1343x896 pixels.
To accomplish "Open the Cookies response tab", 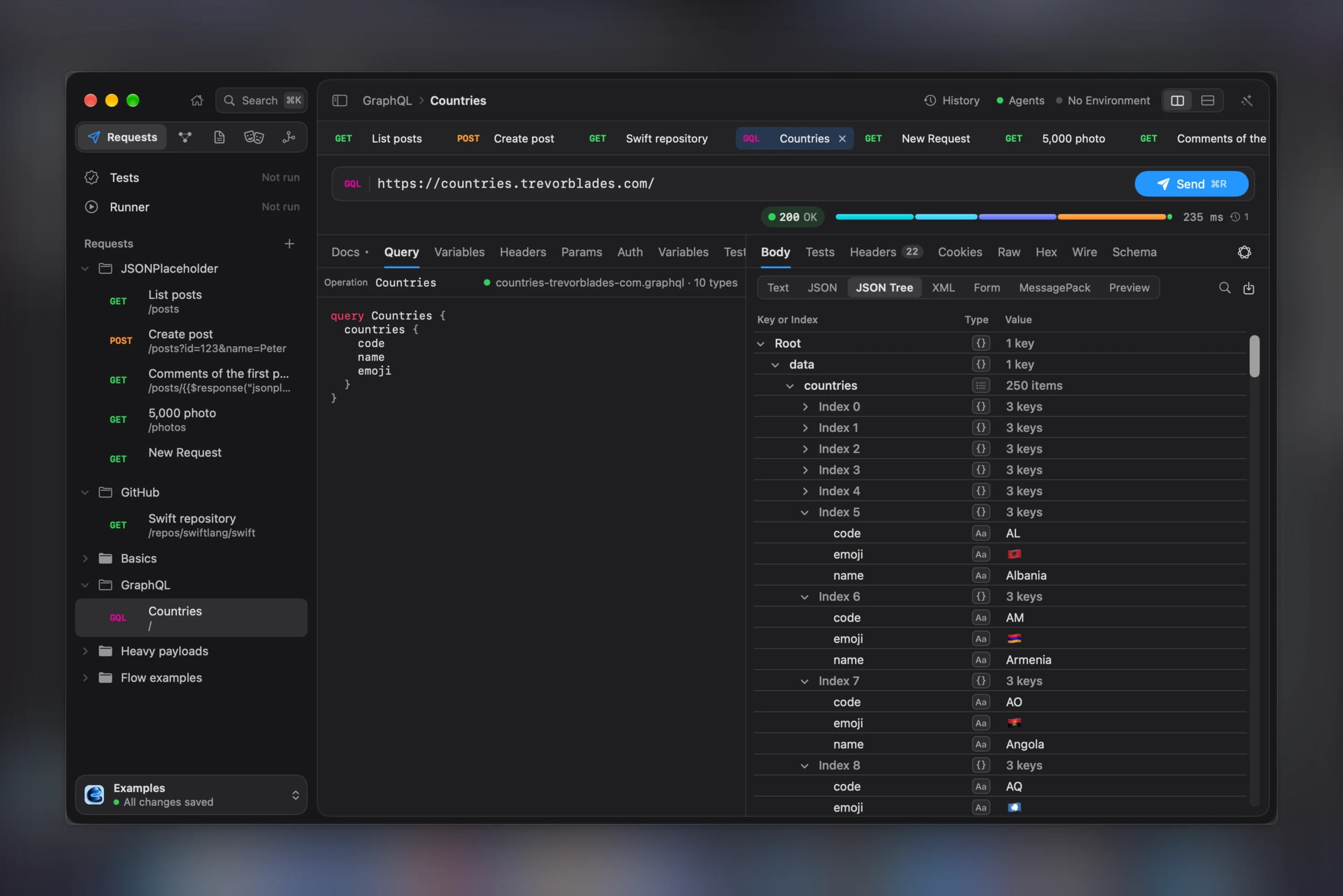I will click(960, 252).
